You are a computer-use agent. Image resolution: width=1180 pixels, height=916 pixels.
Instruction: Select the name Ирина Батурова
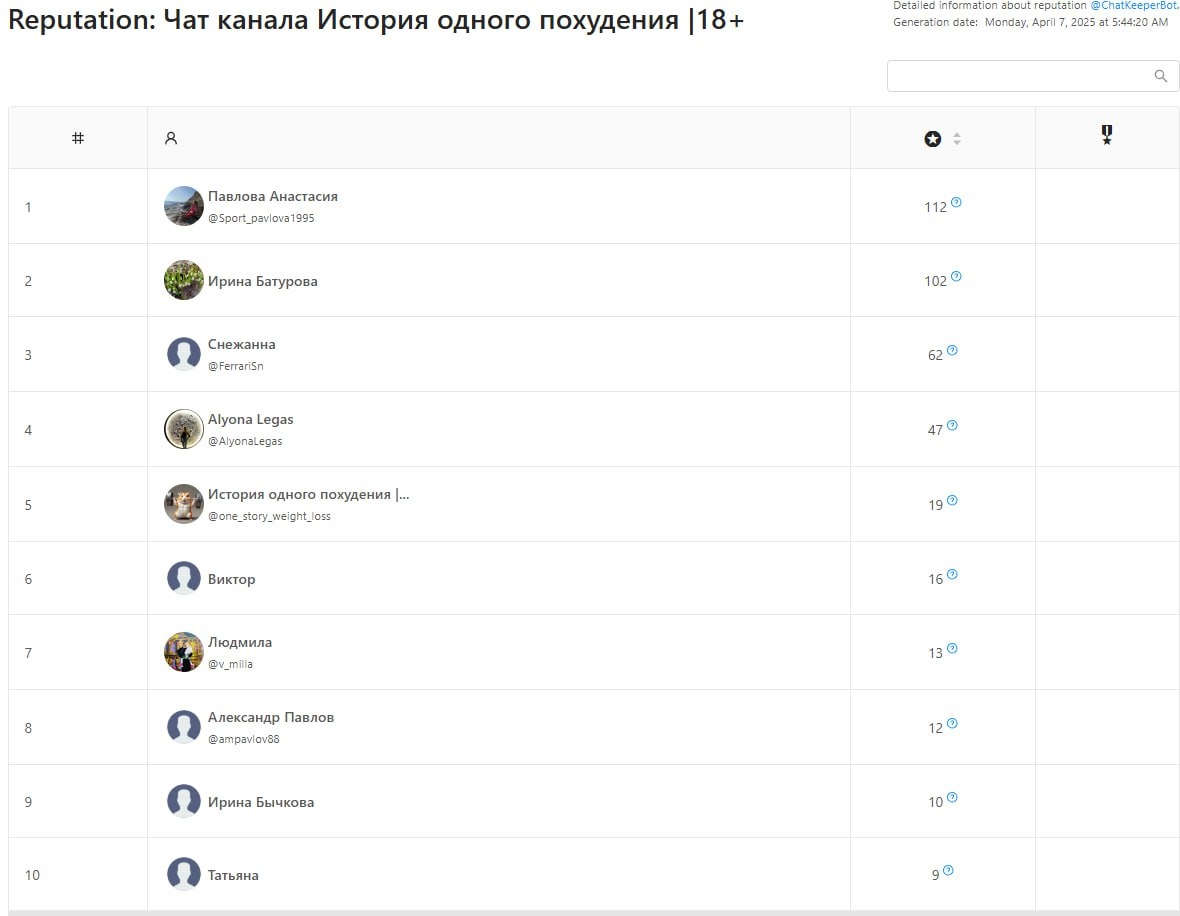[x=263, y=281]
